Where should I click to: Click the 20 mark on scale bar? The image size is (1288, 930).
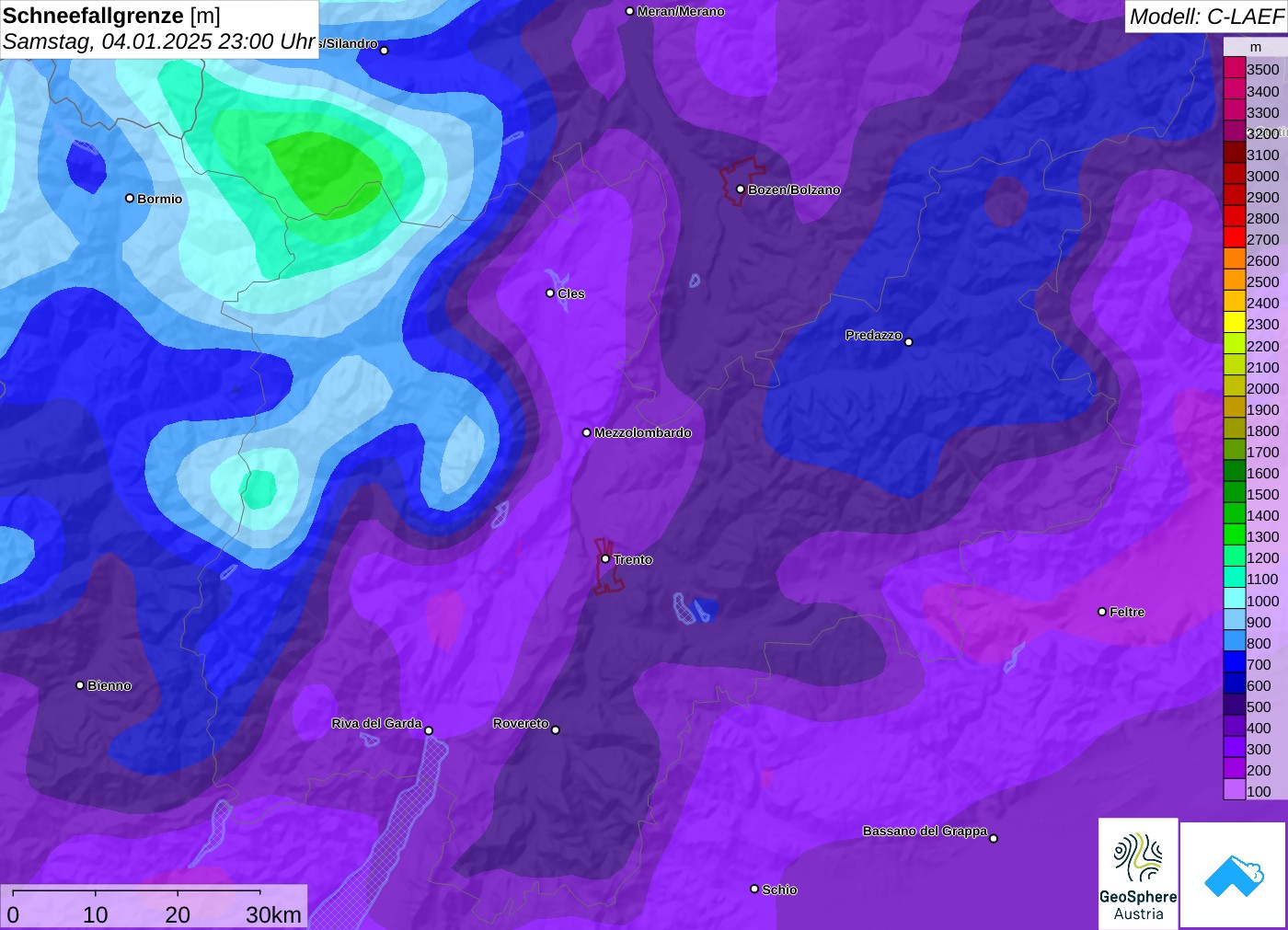tap(178, 914)
